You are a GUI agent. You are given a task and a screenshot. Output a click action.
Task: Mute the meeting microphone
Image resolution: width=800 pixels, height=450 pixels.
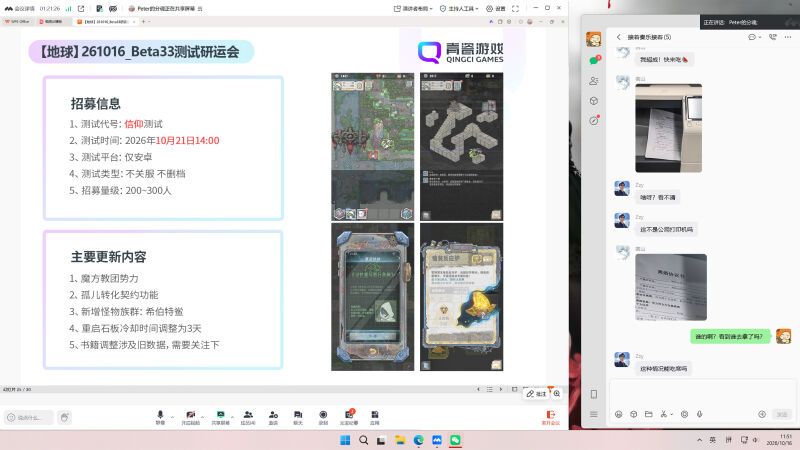[x=160, y=417]
